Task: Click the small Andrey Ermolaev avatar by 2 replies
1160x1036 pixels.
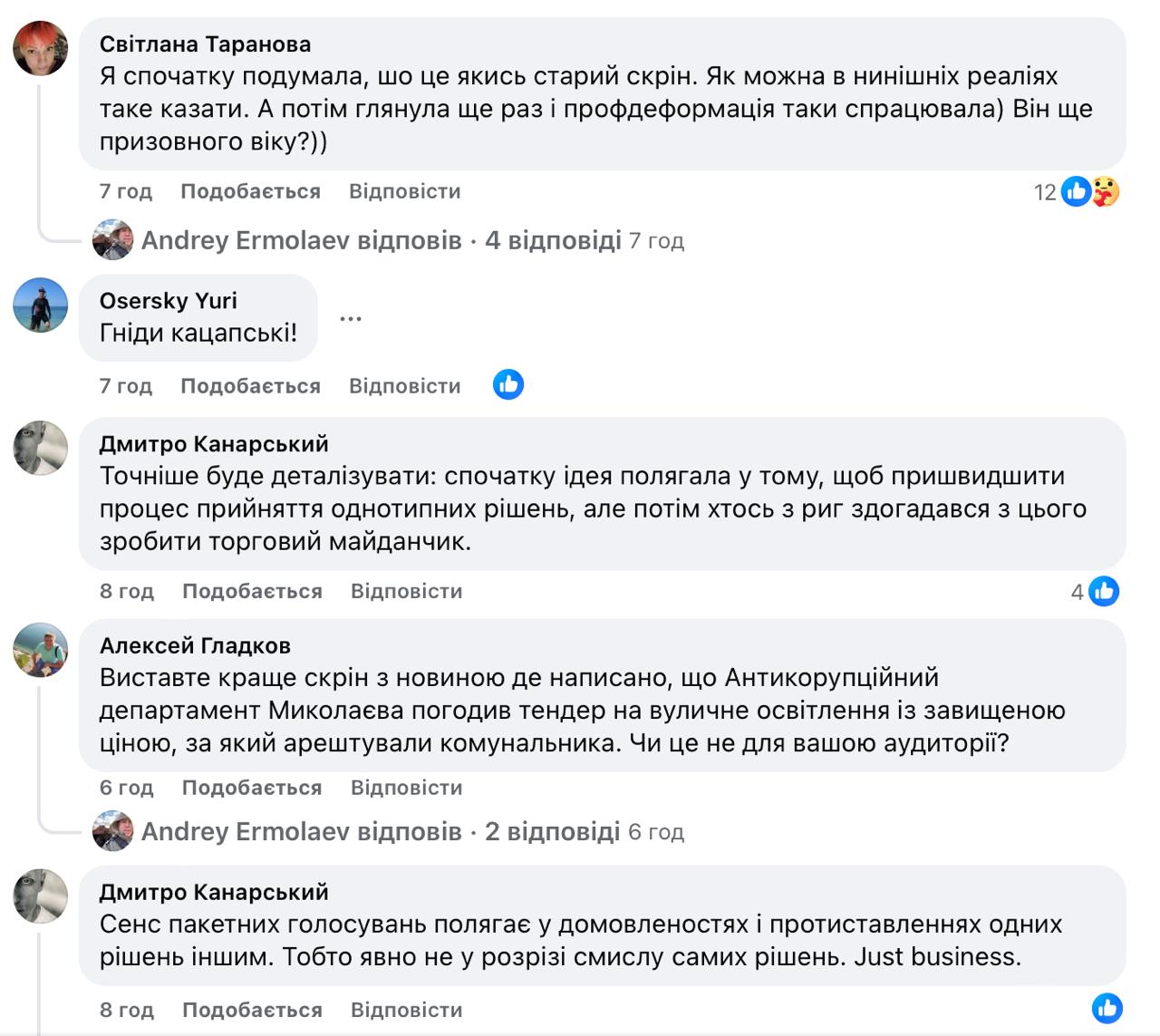Action: [x=113, y=831]
